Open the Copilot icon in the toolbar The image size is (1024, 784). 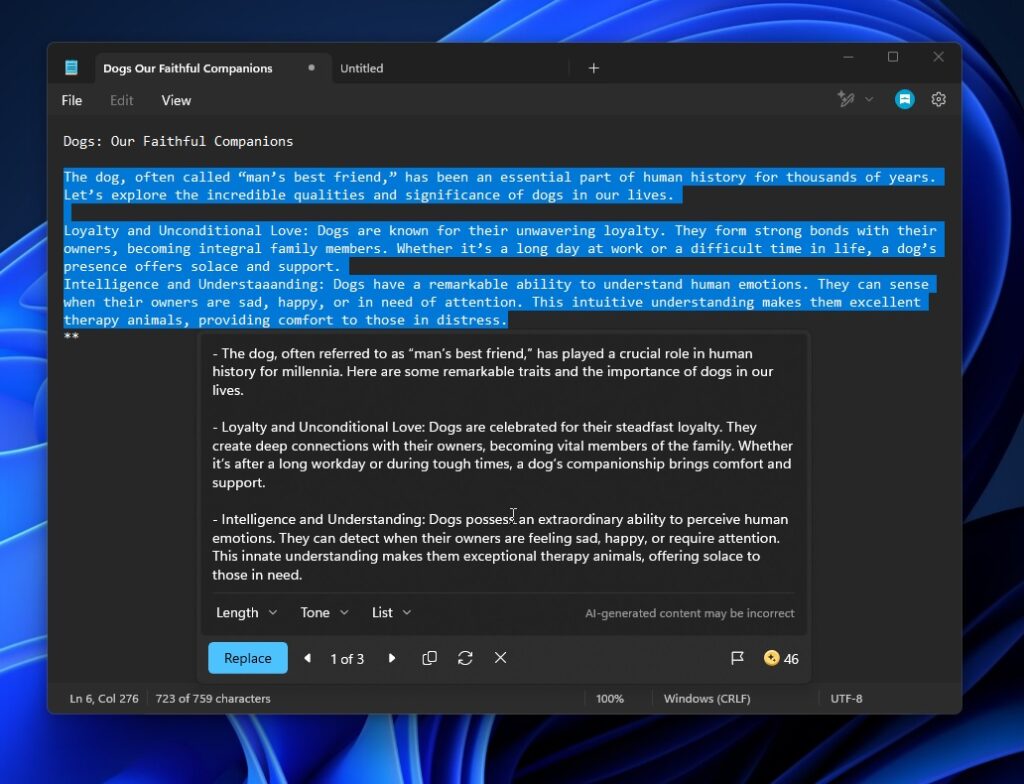tap(904, 99)
